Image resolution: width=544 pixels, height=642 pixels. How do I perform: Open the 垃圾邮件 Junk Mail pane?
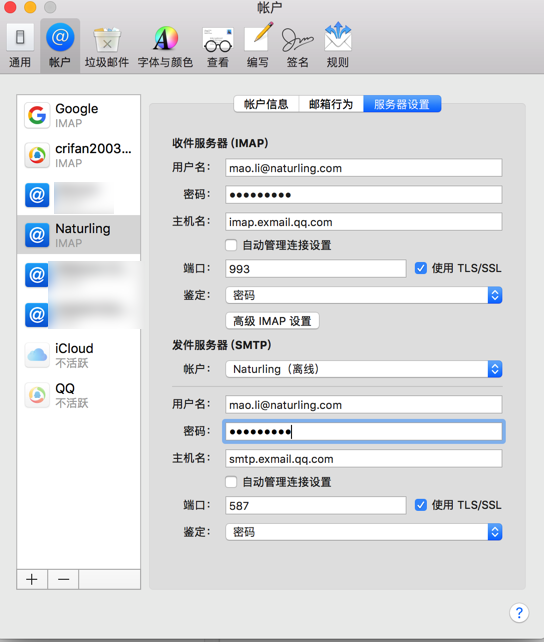(x=107, y=46)
